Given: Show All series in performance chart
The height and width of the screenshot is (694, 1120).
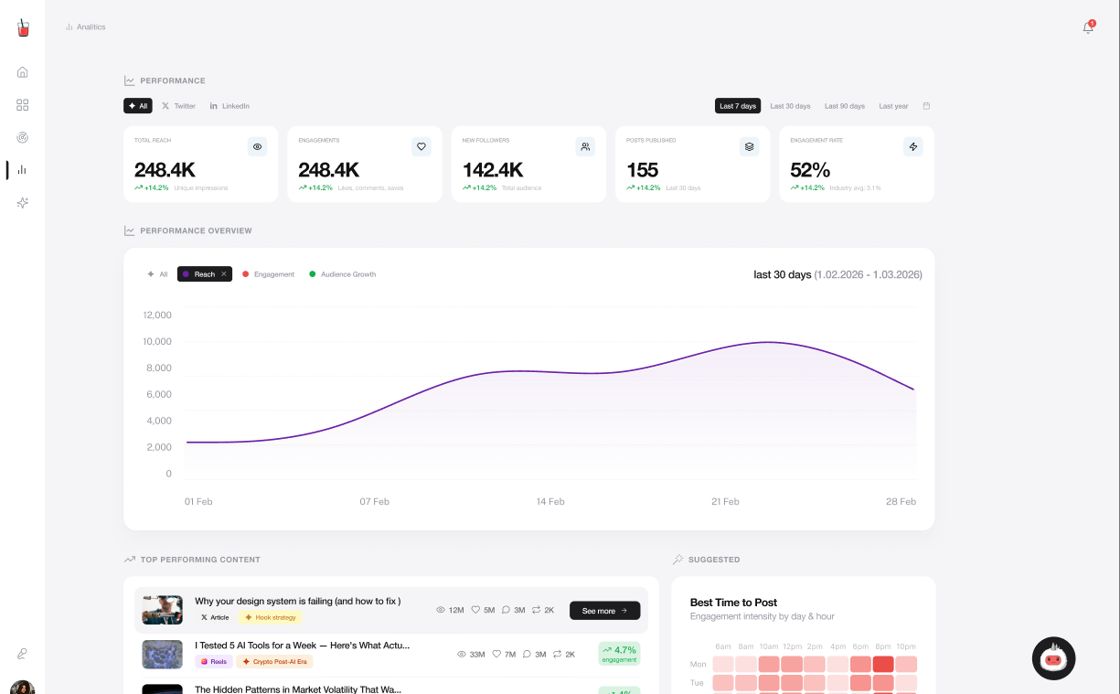Looking at the screenshot, I should pos(157,274).
